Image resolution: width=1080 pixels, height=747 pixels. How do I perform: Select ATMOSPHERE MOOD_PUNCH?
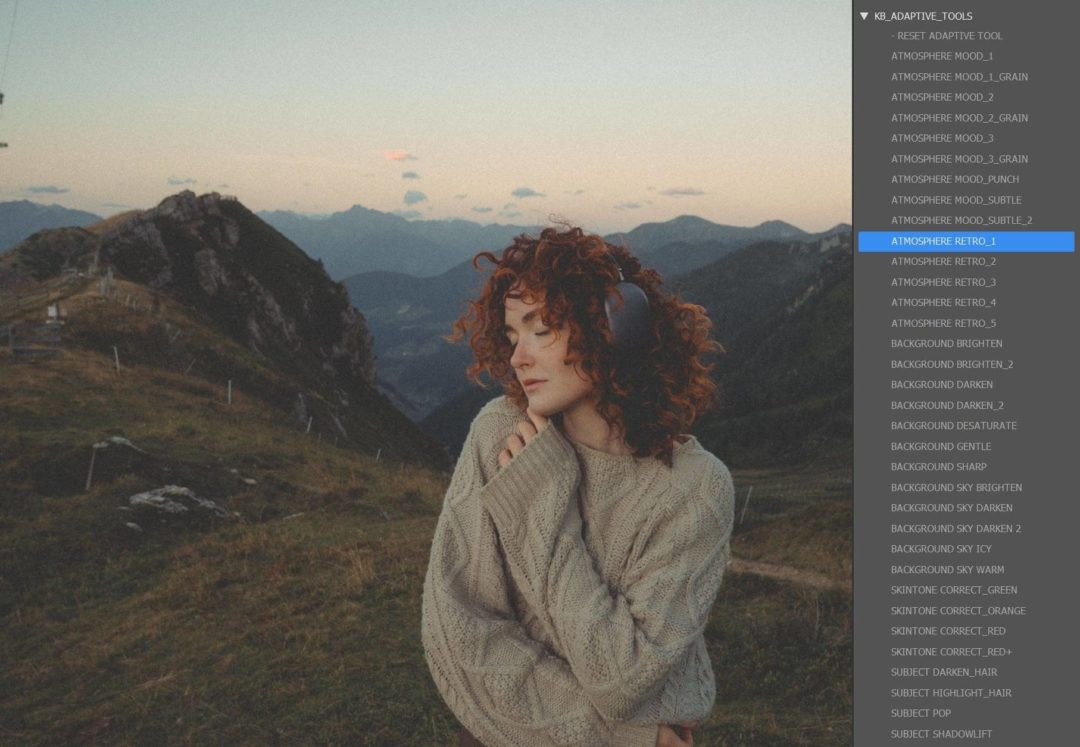[953, 179]
